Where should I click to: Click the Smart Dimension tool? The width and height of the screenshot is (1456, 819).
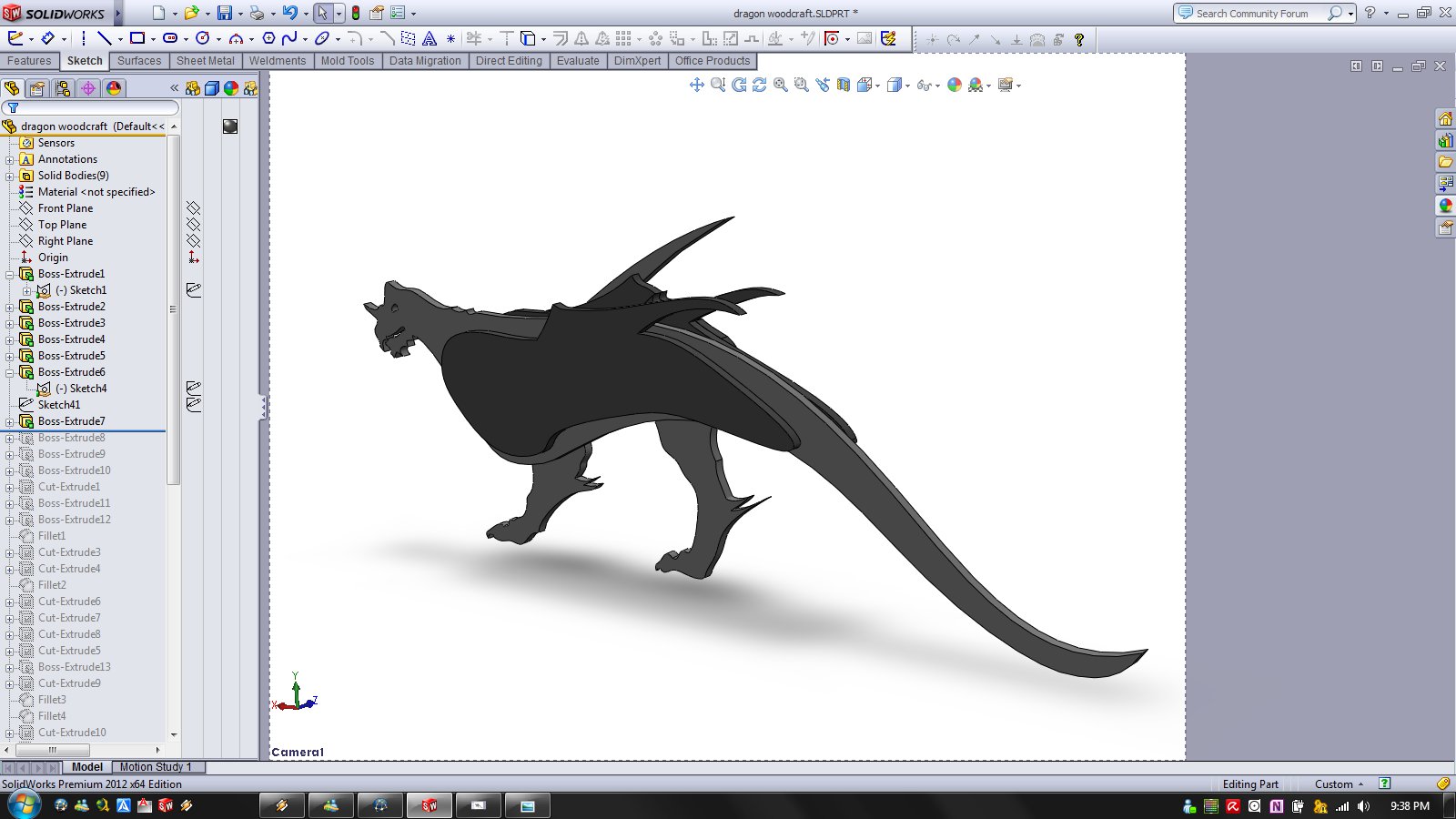[x=47, y=38]
